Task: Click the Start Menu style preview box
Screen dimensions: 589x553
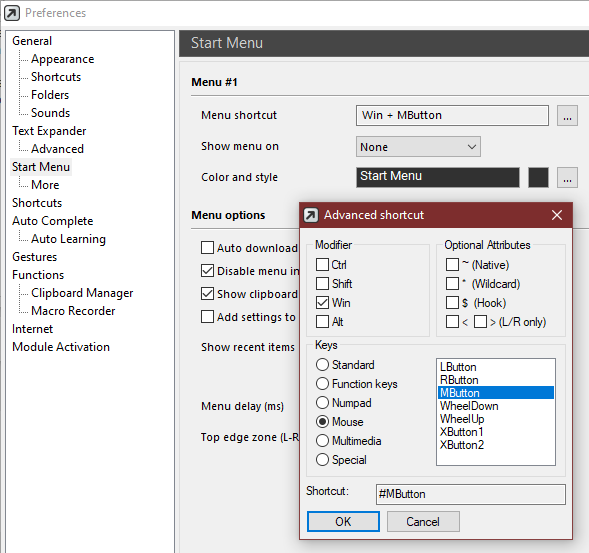Action: point(438,177)
